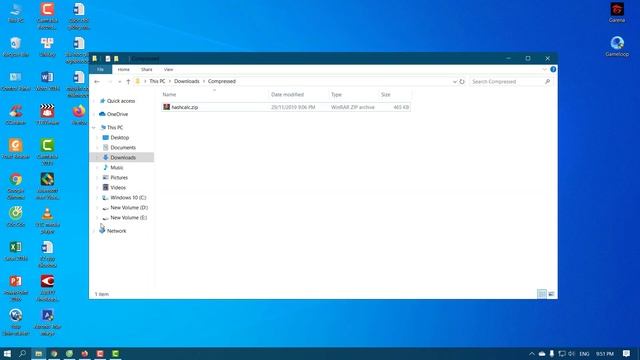Image resolution: width=640 pixels, height=360 pixels.
Task: Open Firefox desktop shortcut
Action: 79,115
